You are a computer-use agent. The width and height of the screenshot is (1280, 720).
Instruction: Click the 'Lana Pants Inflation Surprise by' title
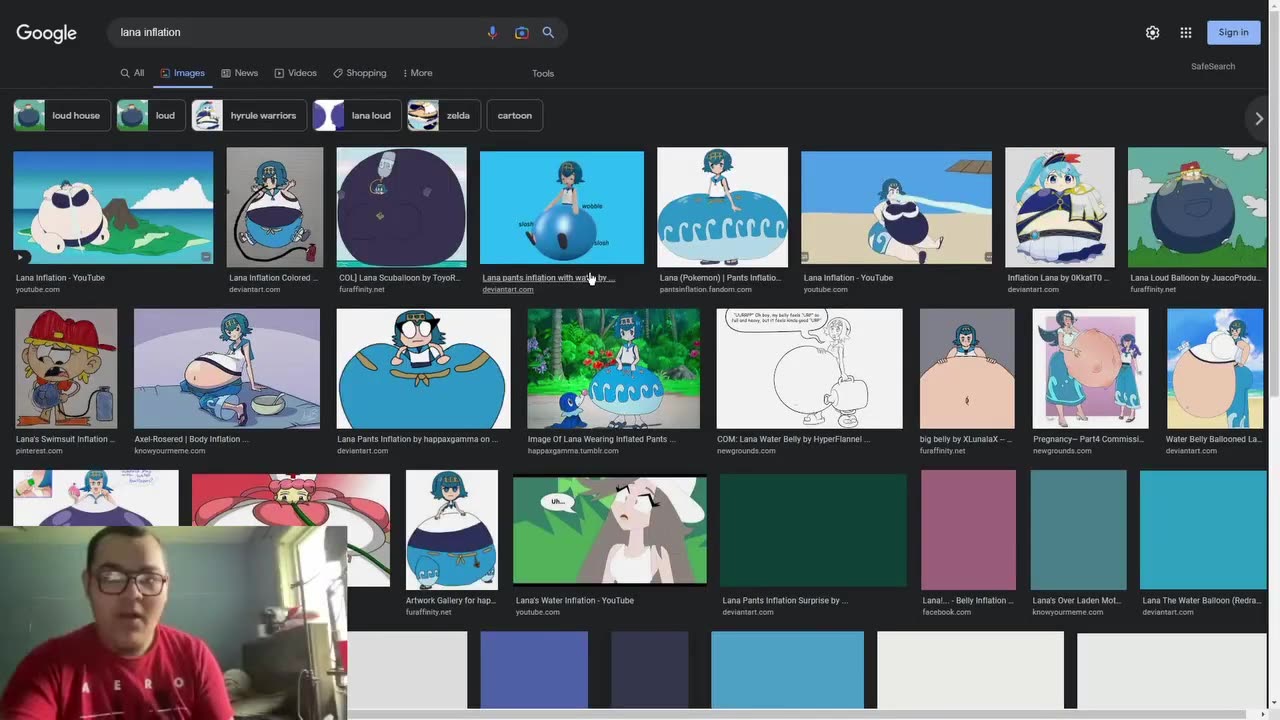(785, 601)
